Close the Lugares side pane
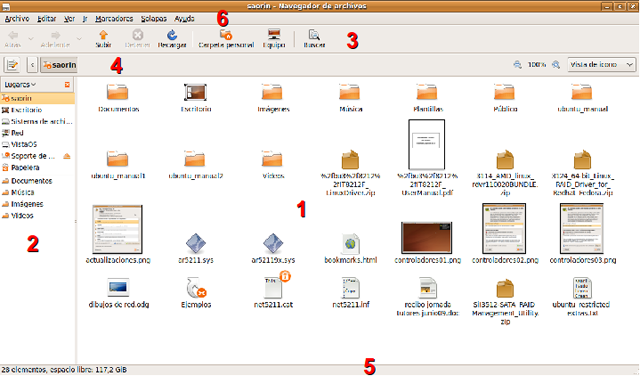Screen dimensions: 640x384 click(x=67, y=84)
